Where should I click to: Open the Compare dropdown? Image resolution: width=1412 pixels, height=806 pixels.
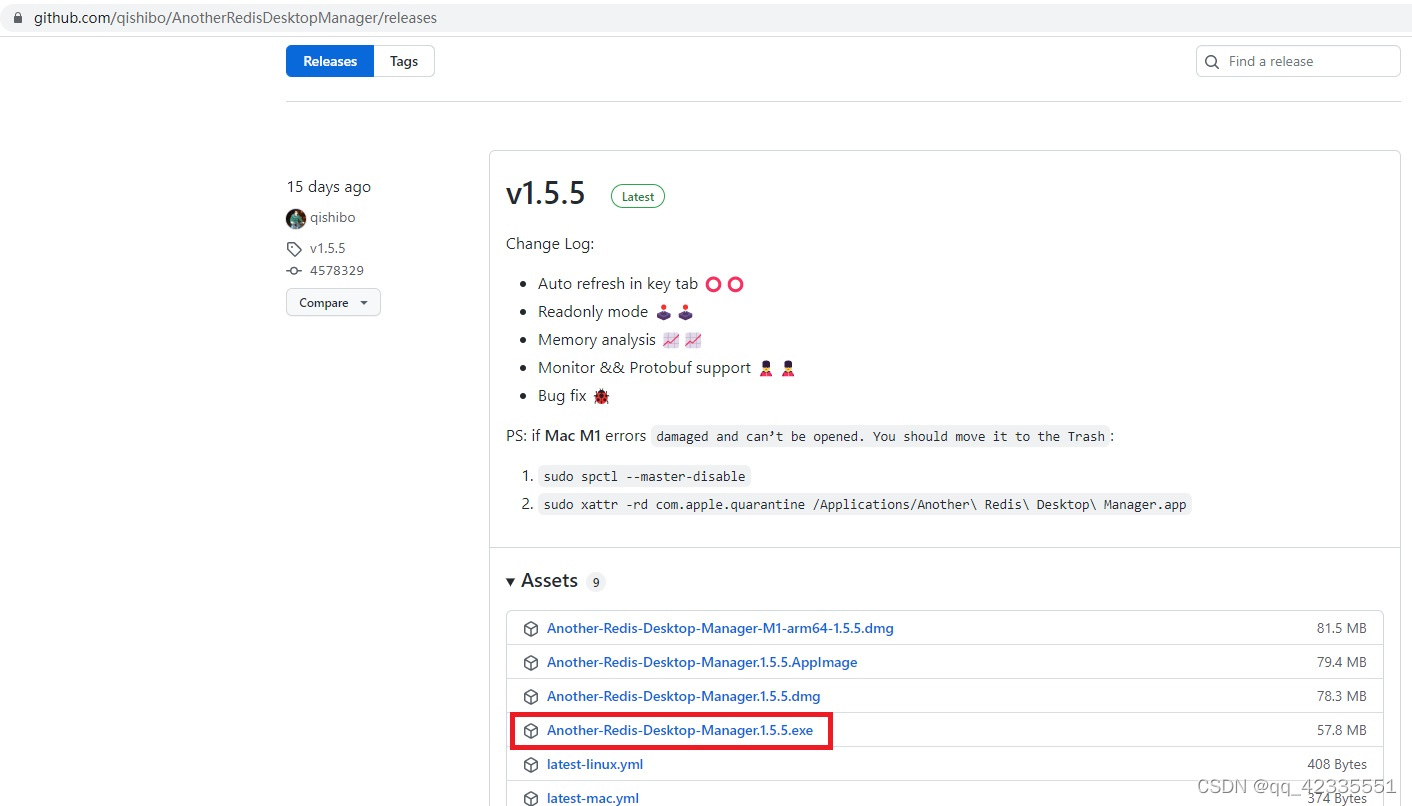(x=333, y=302)
